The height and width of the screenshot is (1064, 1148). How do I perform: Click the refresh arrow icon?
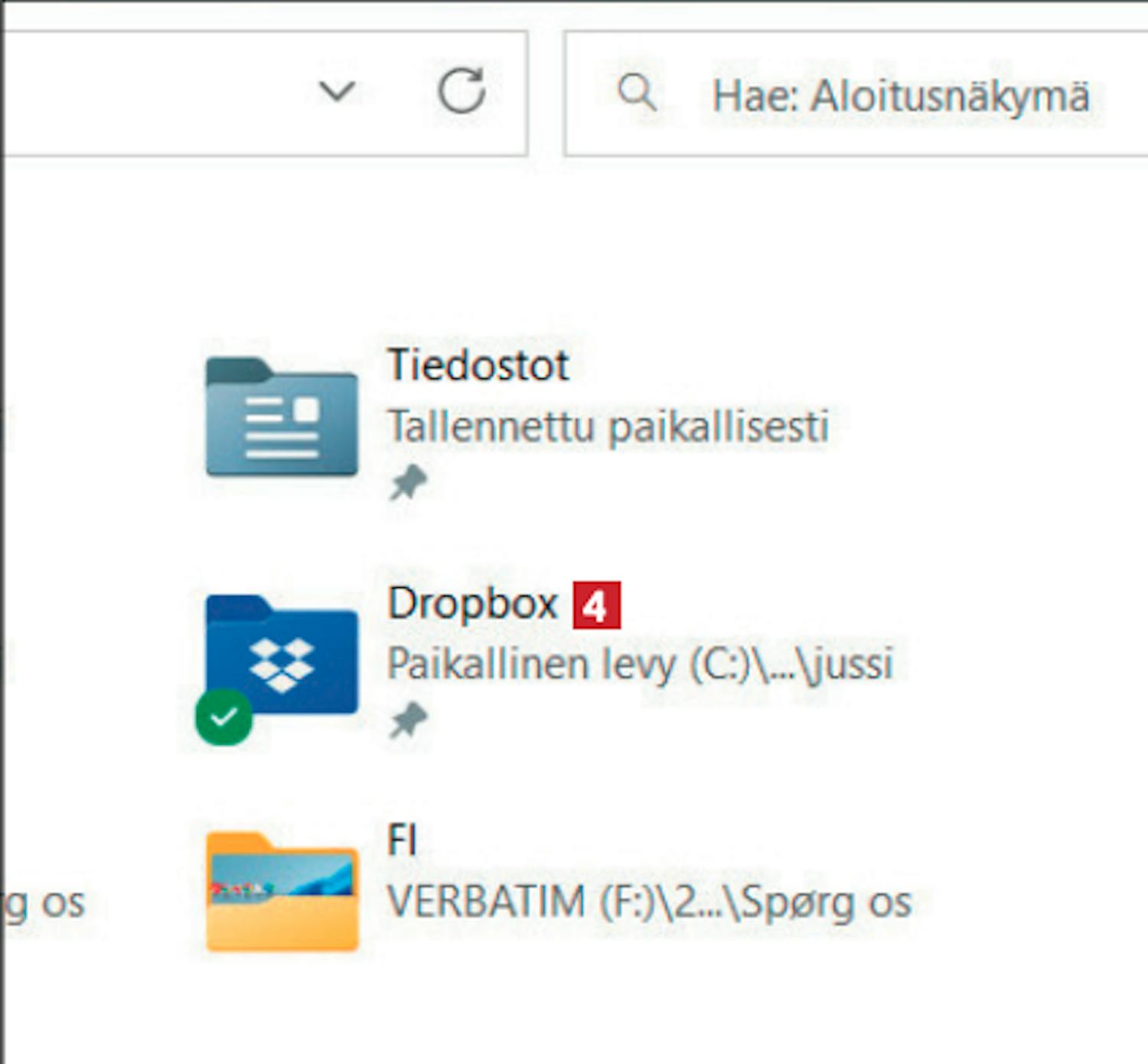point(461,91)
